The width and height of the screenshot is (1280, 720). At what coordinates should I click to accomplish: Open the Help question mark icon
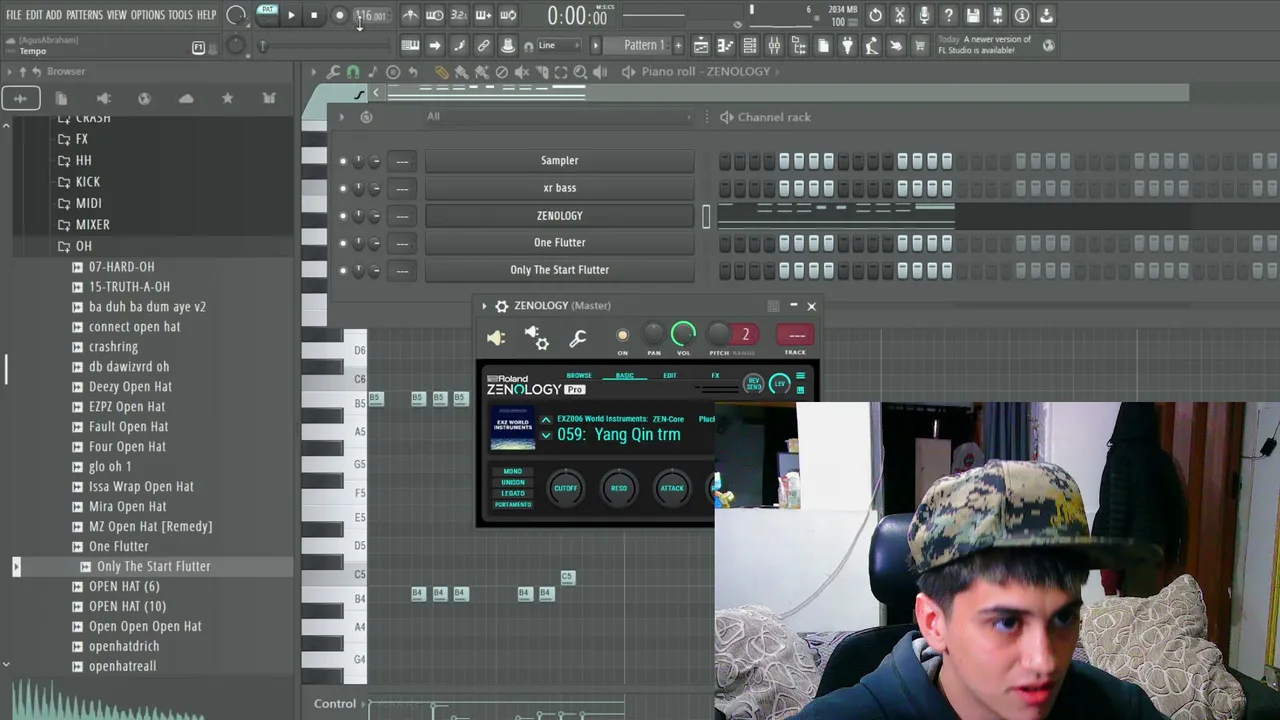pos(949,15)
